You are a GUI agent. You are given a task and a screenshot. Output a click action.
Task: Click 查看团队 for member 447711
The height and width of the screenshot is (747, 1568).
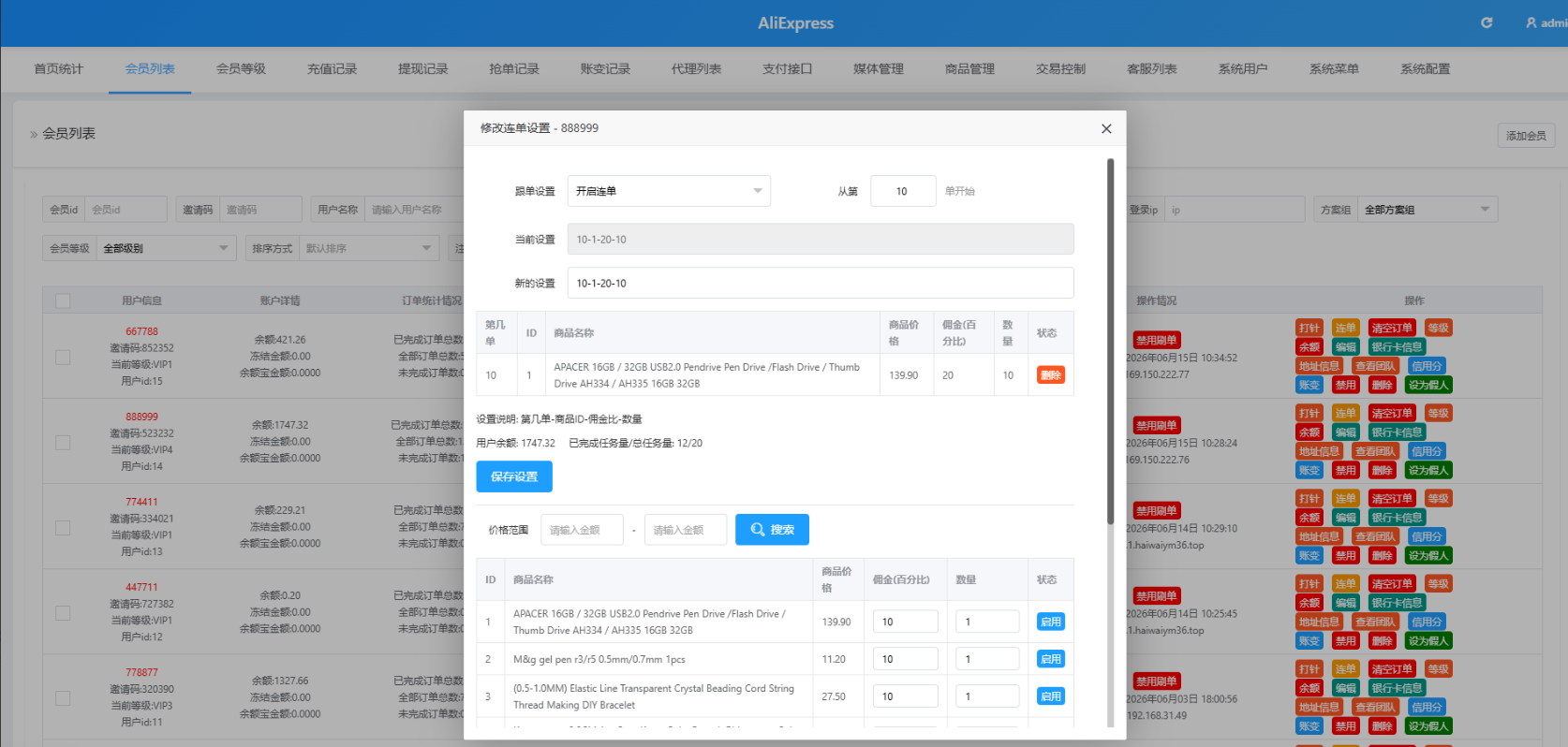point(1375,622)
